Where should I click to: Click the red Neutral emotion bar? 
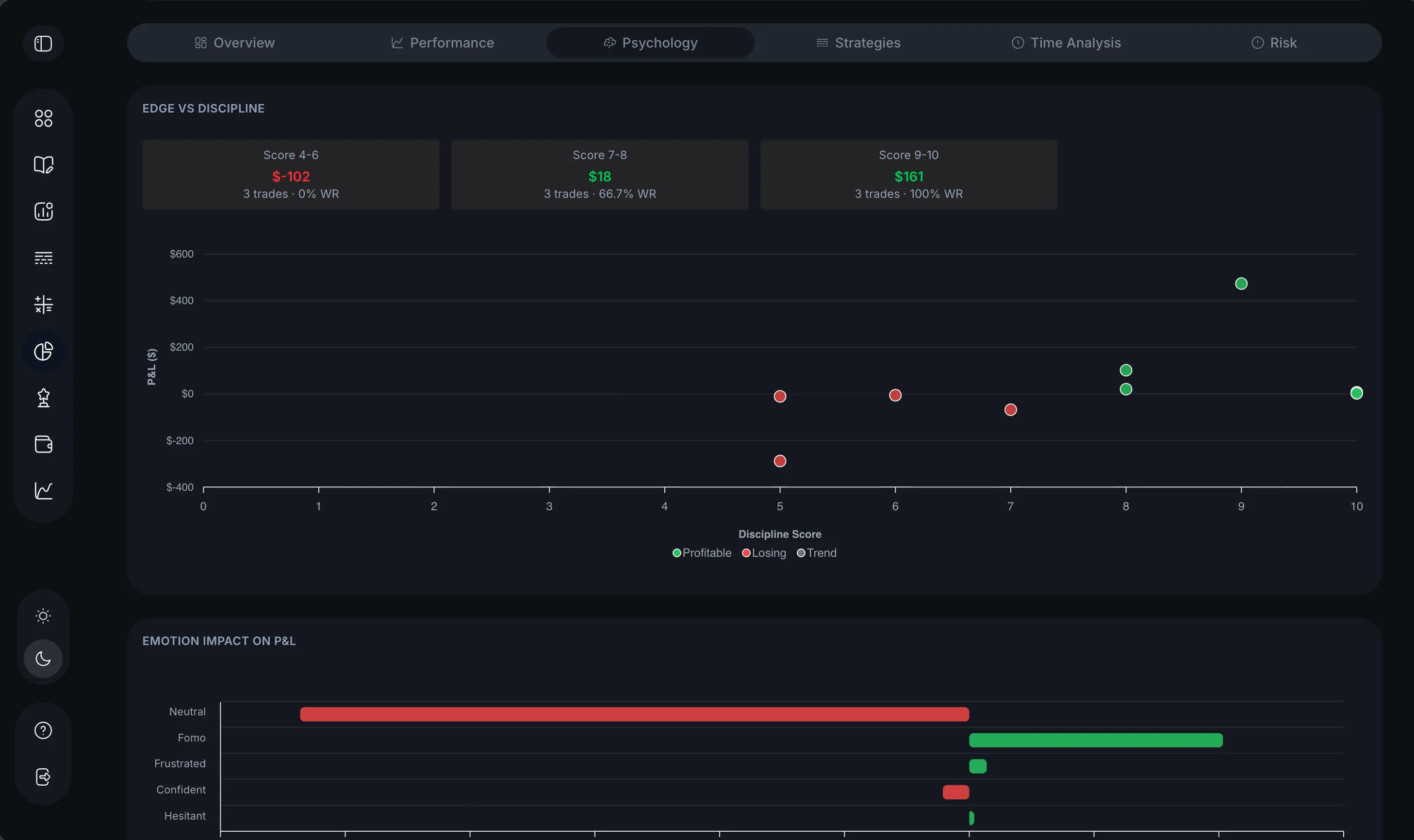(x=634, y=714)
